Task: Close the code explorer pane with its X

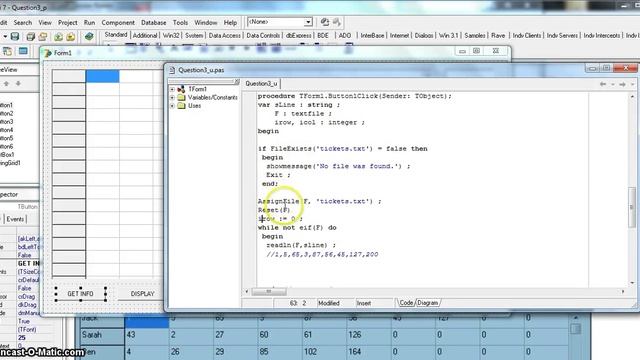Action: pyautogui.click(x=236, y=82)
